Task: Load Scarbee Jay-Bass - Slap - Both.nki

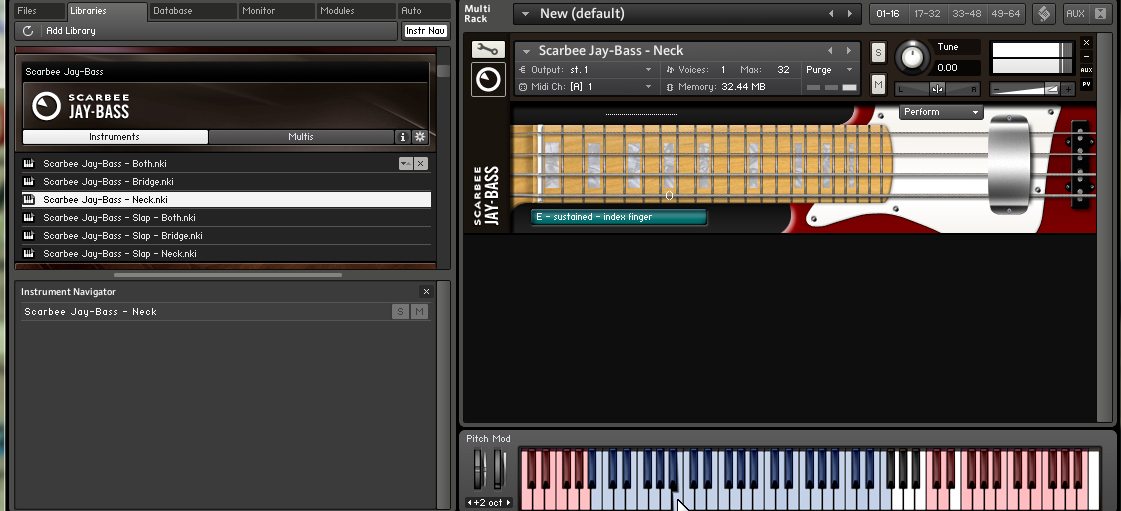Action: [x=226, y=218]
